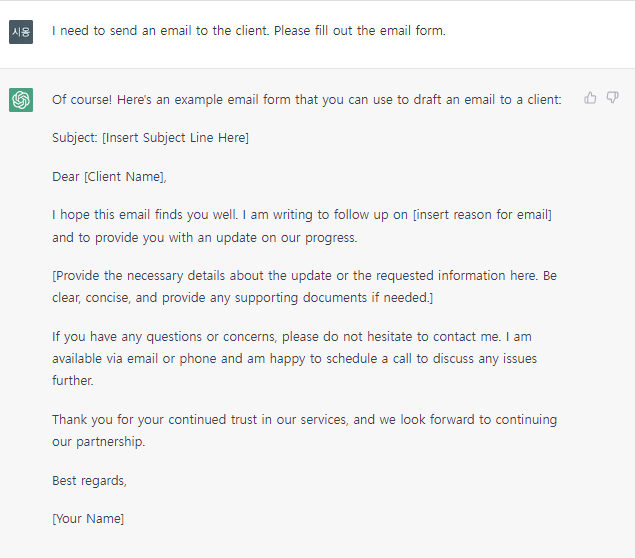Click the [Client Name] placeholder
This screenshot has width=635, height=558.
[x=124, y=177]
